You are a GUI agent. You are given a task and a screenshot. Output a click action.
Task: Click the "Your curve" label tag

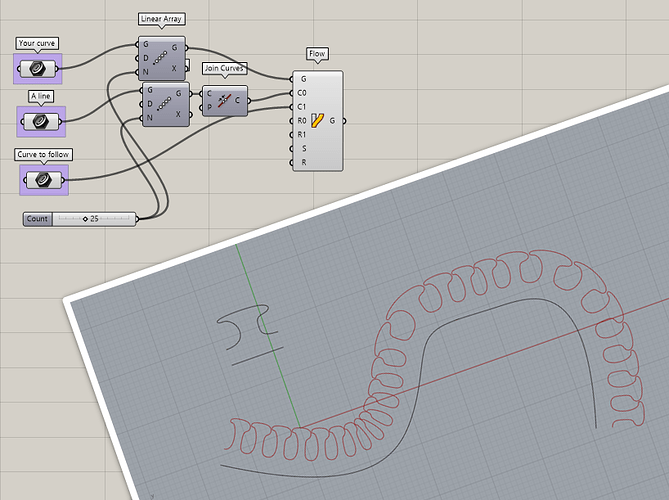[37, 43]
